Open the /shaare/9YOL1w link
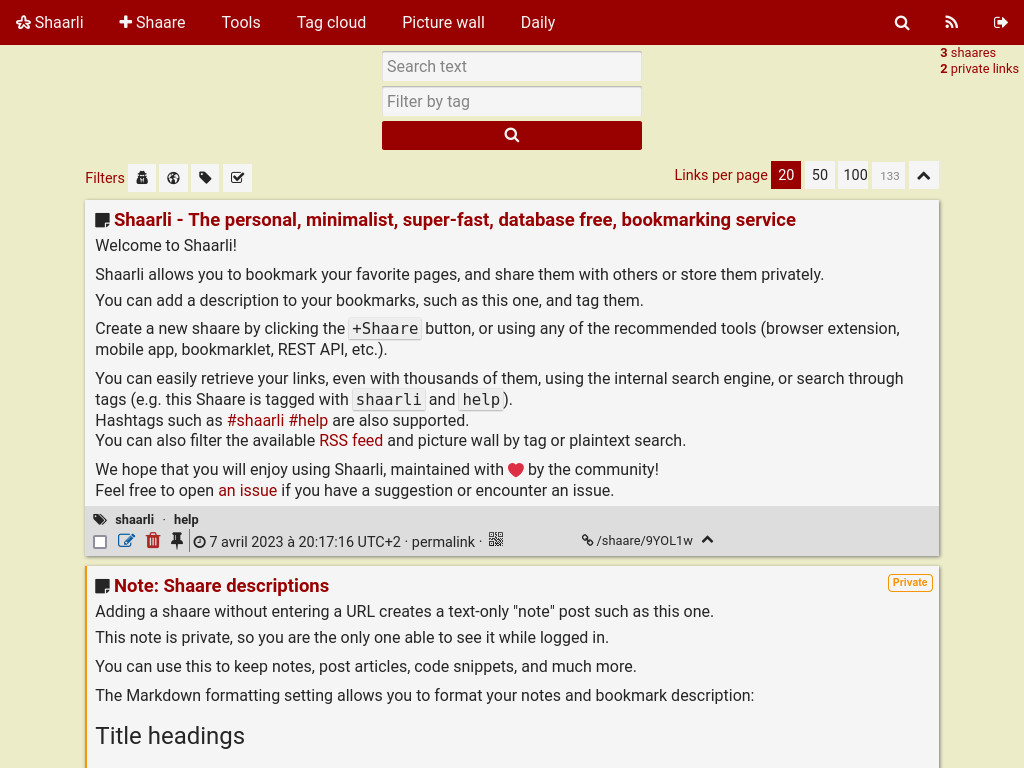The height and width of the screenshot is (768, 1024). [x=637, y=541]
